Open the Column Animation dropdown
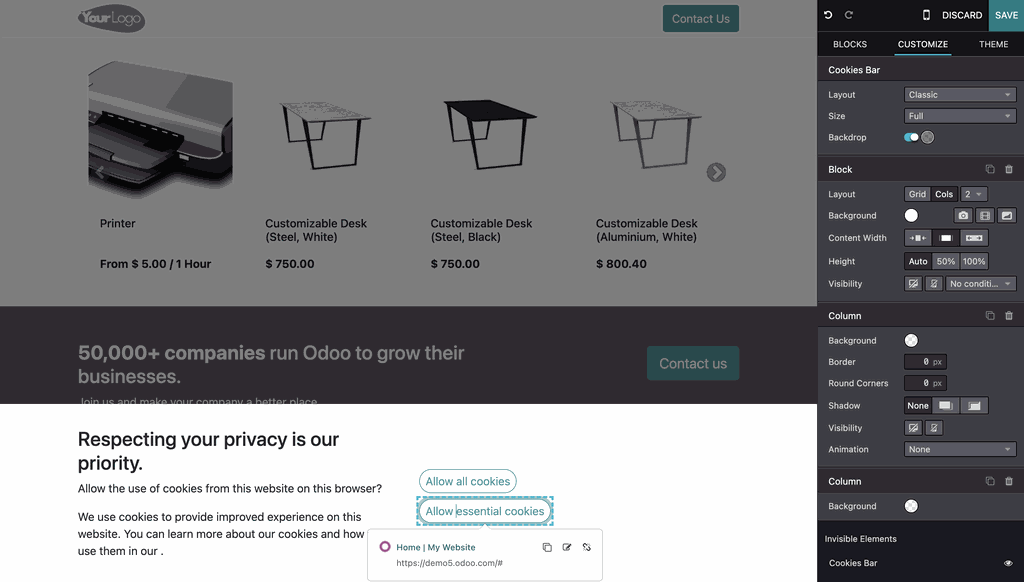Viewport: 1024px width, 582px height. 959,449
